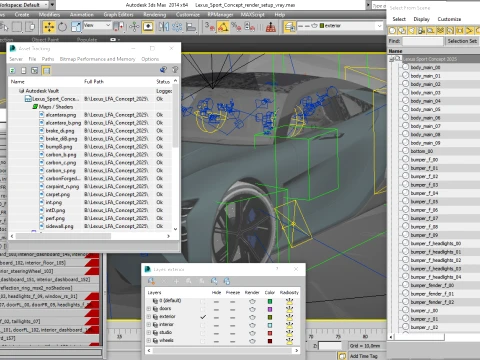Click the Tree View icon in Asset Tracking
Image resolution: width=480 pixels, height=360 pixels.
[x=35, y=70]
